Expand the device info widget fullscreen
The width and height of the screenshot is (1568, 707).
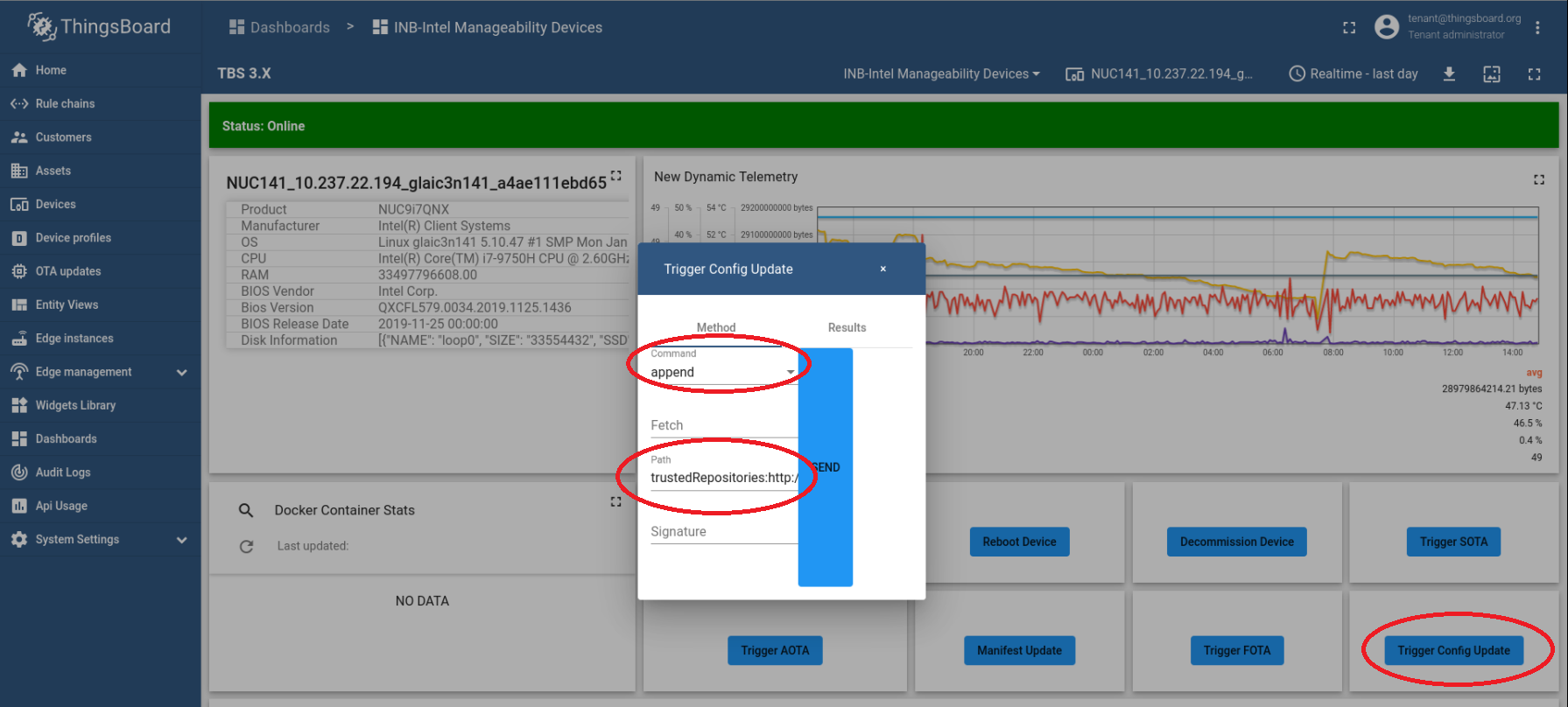pos(616,175)
